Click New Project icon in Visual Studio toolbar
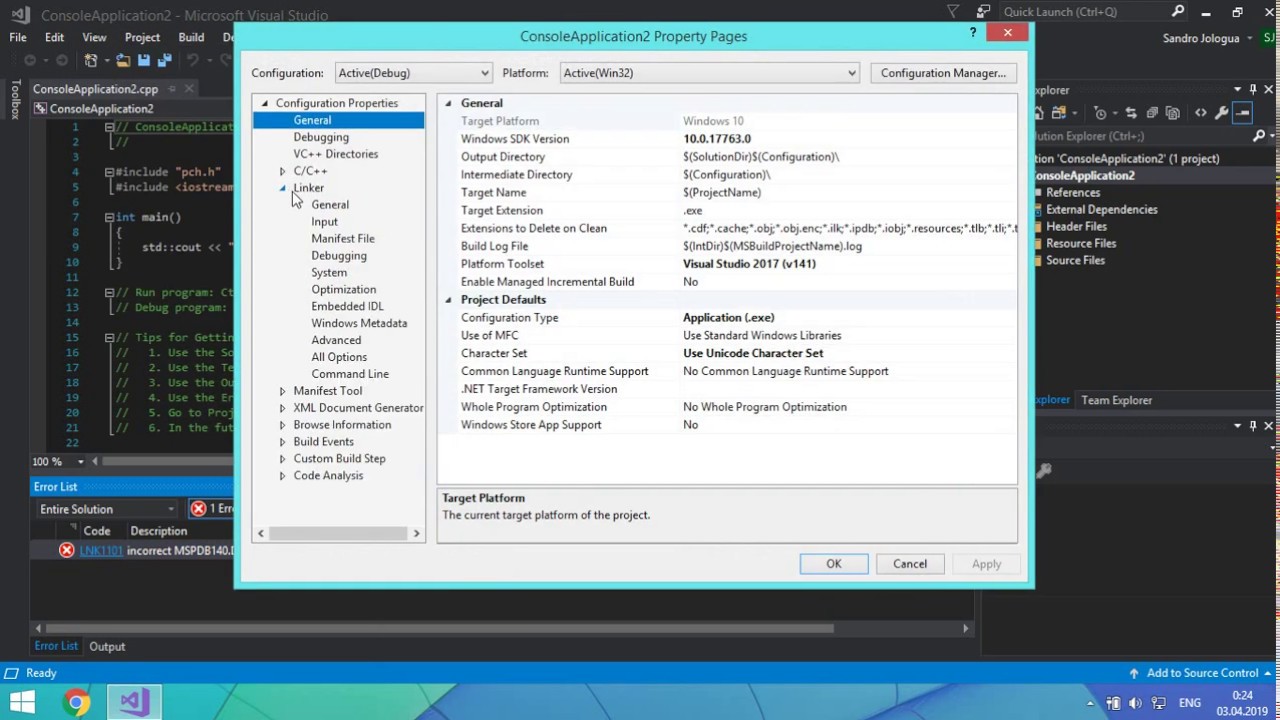 [91, 60]
